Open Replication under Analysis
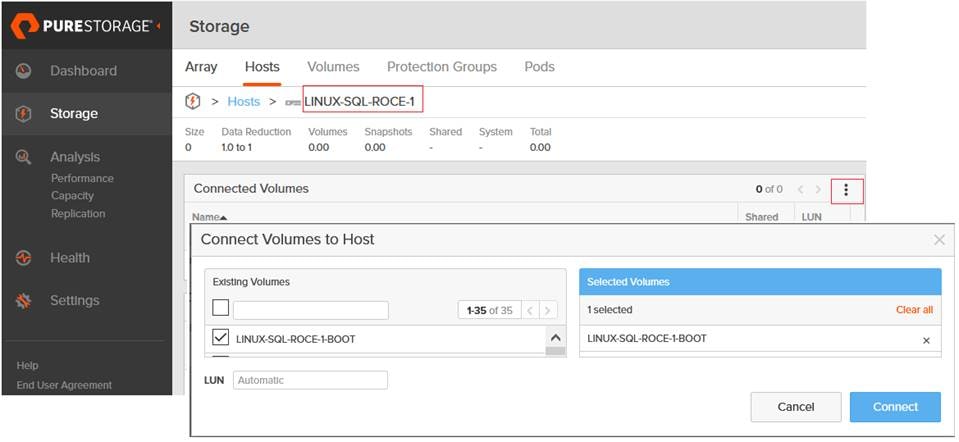 pos(78,213)
